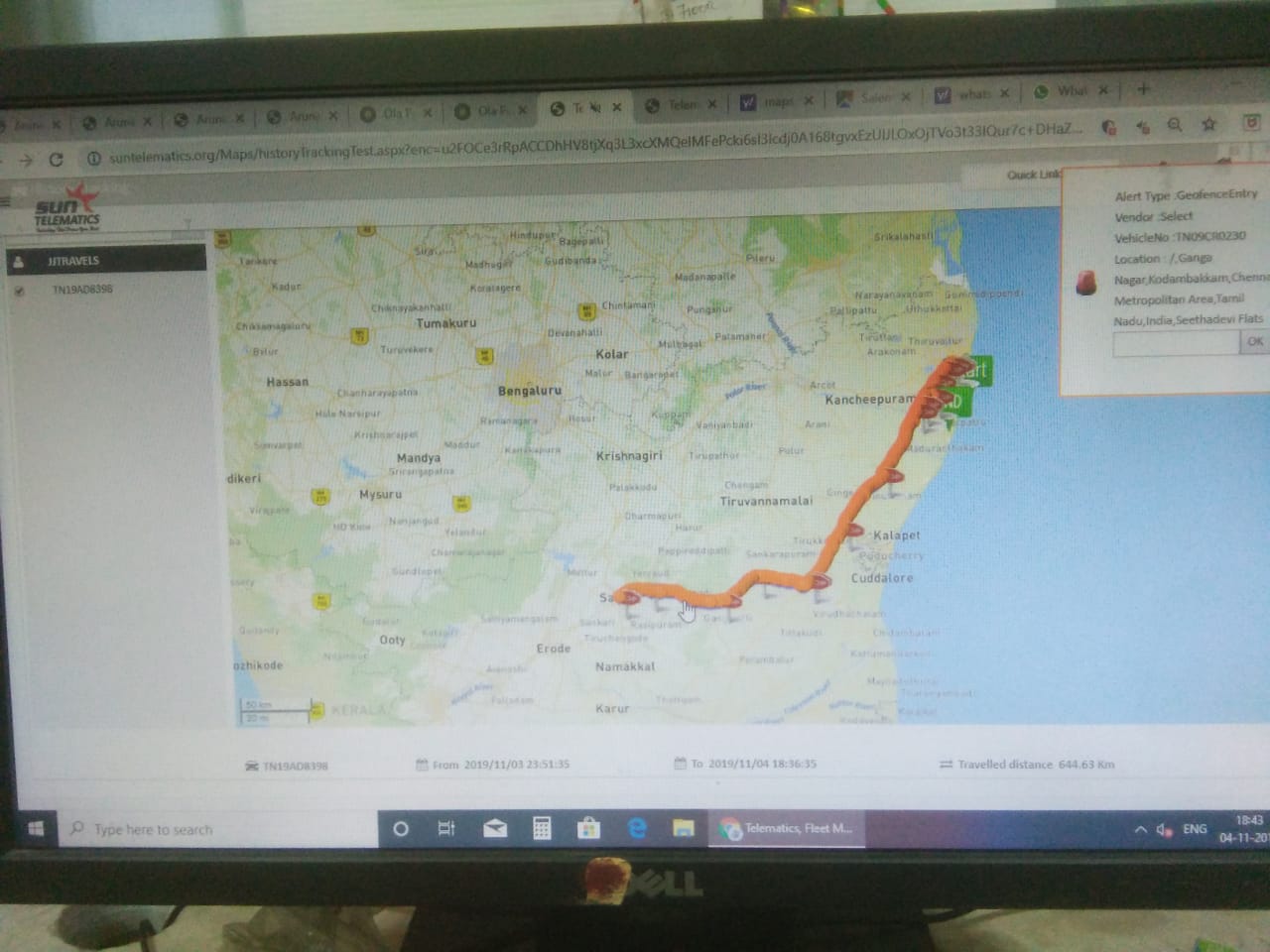Launch Microsoft Edge from the taskbar
Screen dimensions: 1270x952
636,828
